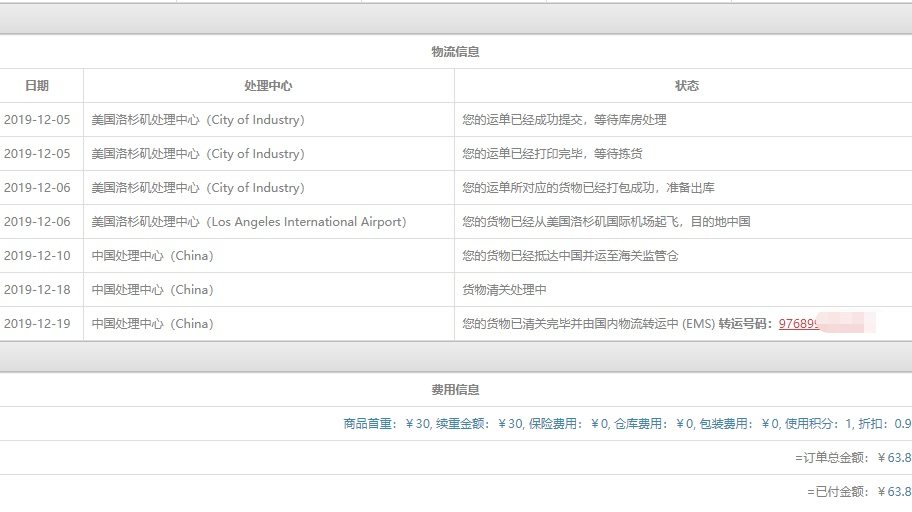Select the status 您的运单已经成功提交，等待库房处理
Image resolution: width=912 pixels, height=512 pixels.
point(564,120)
